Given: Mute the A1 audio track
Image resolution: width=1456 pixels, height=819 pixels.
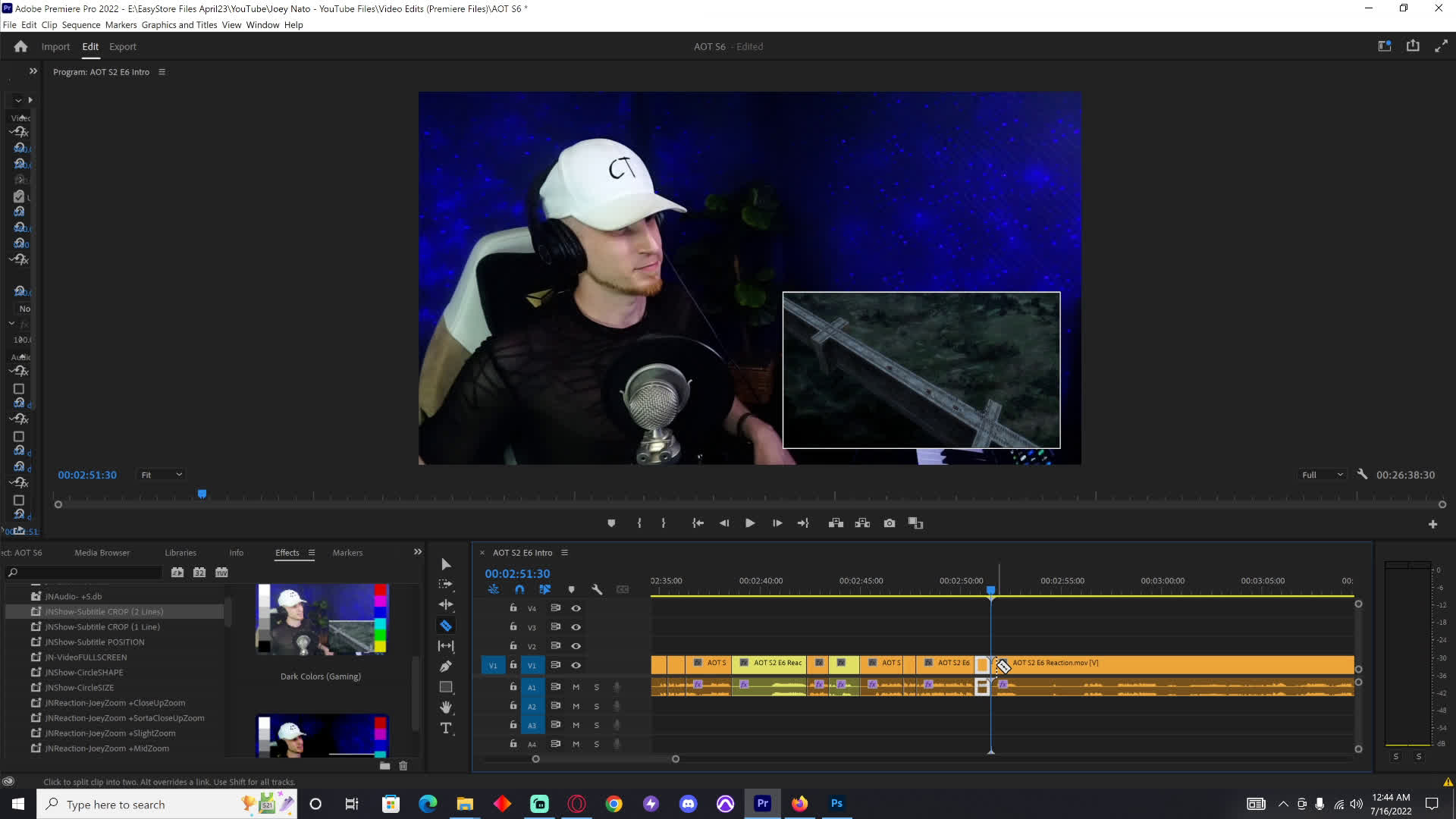Looking at the screenshot, I should point(576,686).
